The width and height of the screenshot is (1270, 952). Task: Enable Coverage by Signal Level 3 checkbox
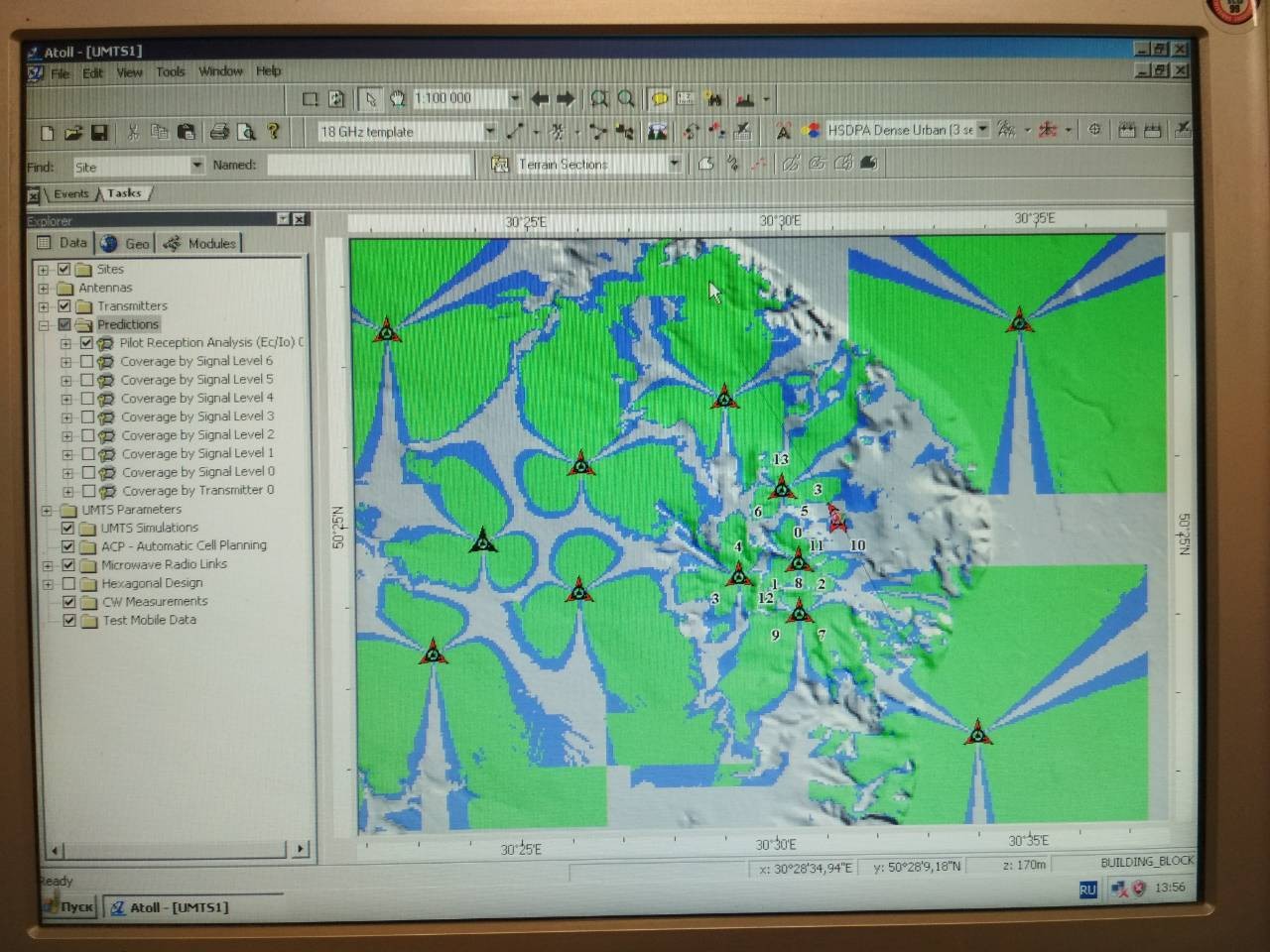[87, 416]
